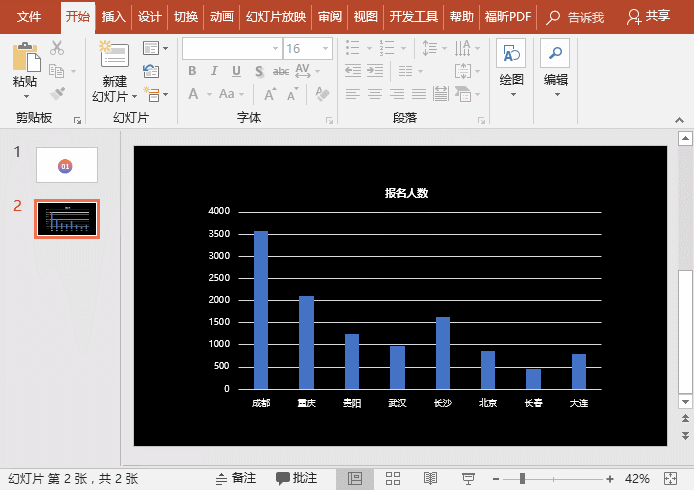Expand the slide layout dropdown

click(x=154, y=48)
